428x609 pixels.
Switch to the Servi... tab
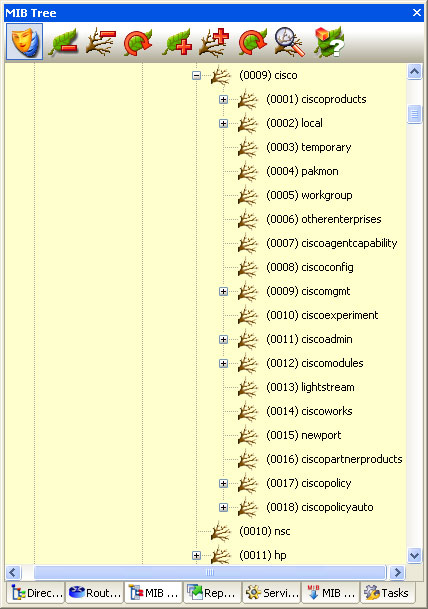point(271,593)
